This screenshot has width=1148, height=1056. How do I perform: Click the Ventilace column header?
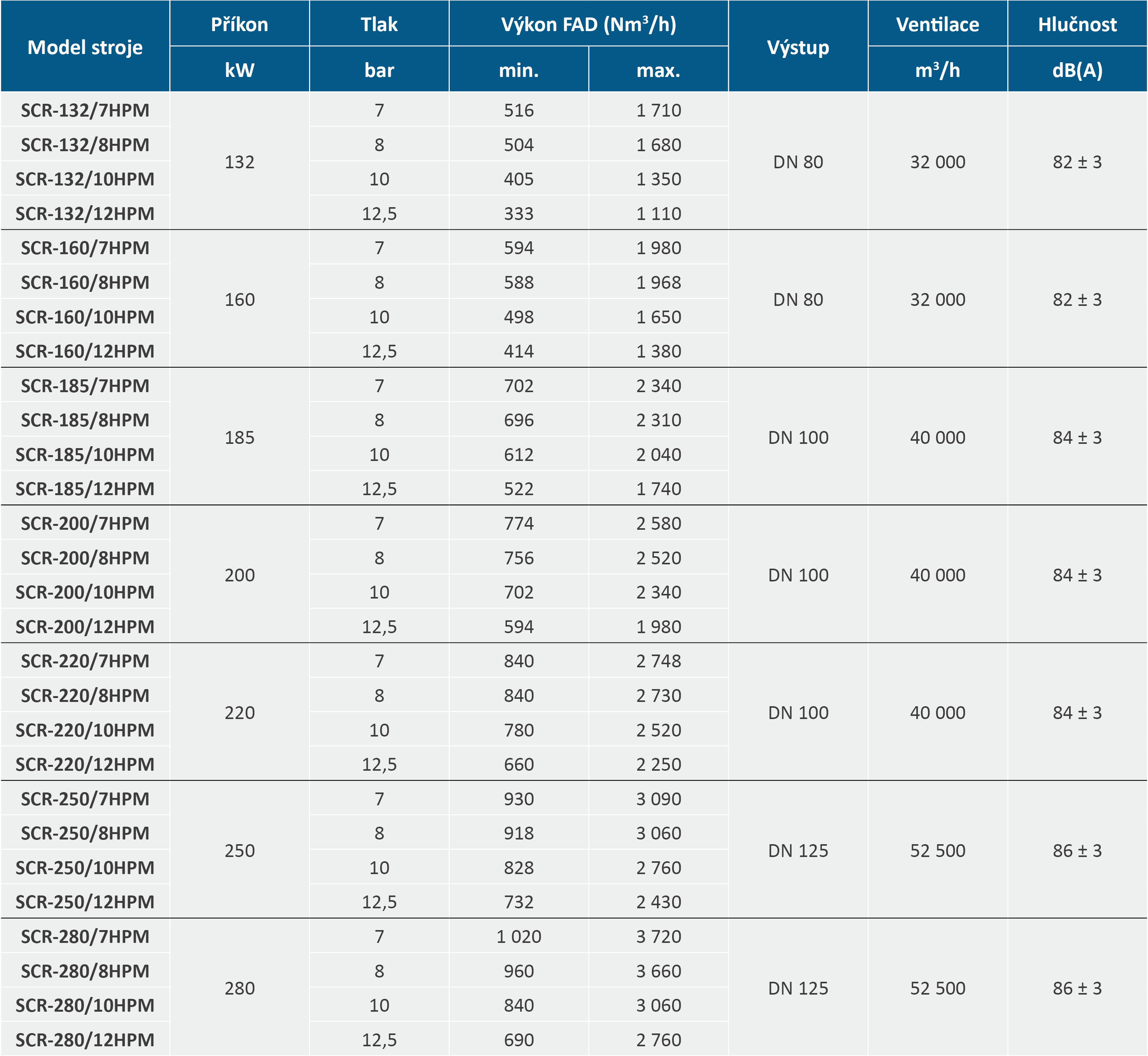[x=937, y=24]
